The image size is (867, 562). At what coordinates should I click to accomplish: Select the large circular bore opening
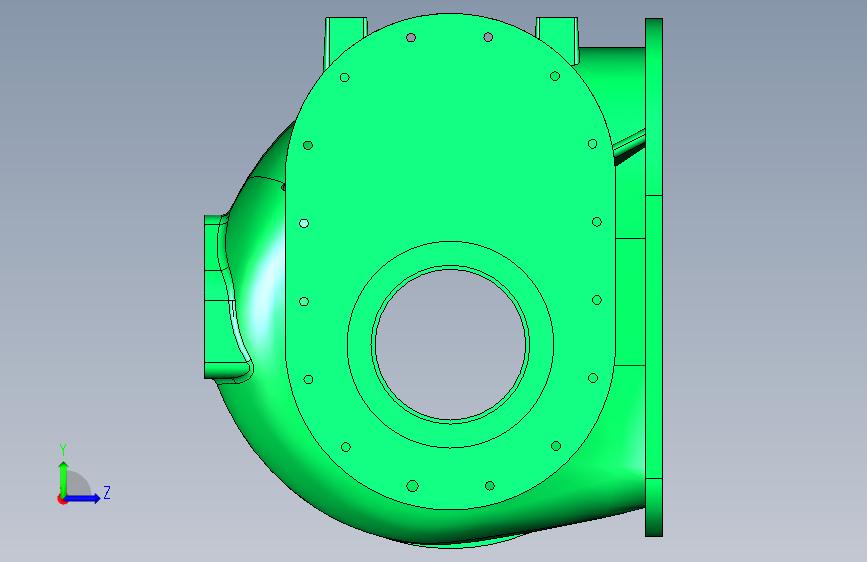[x=451, y=344]
